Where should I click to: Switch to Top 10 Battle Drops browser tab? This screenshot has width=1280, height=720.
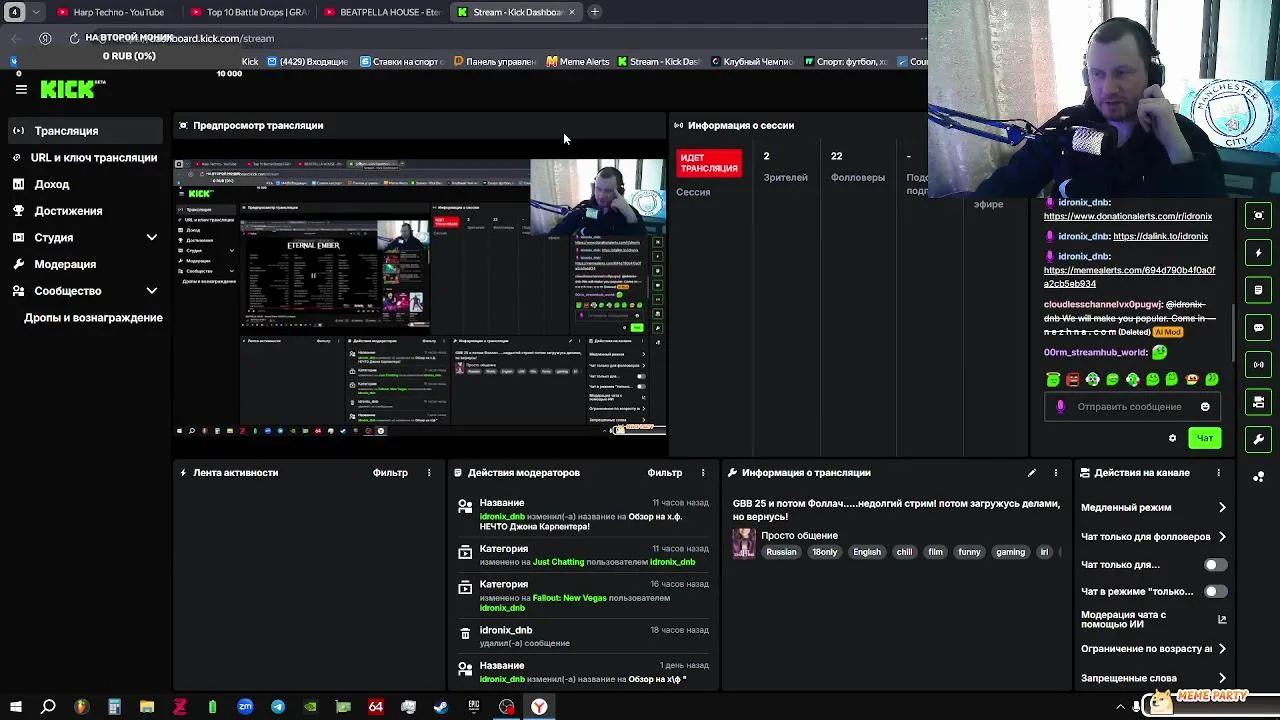point(250,12)
